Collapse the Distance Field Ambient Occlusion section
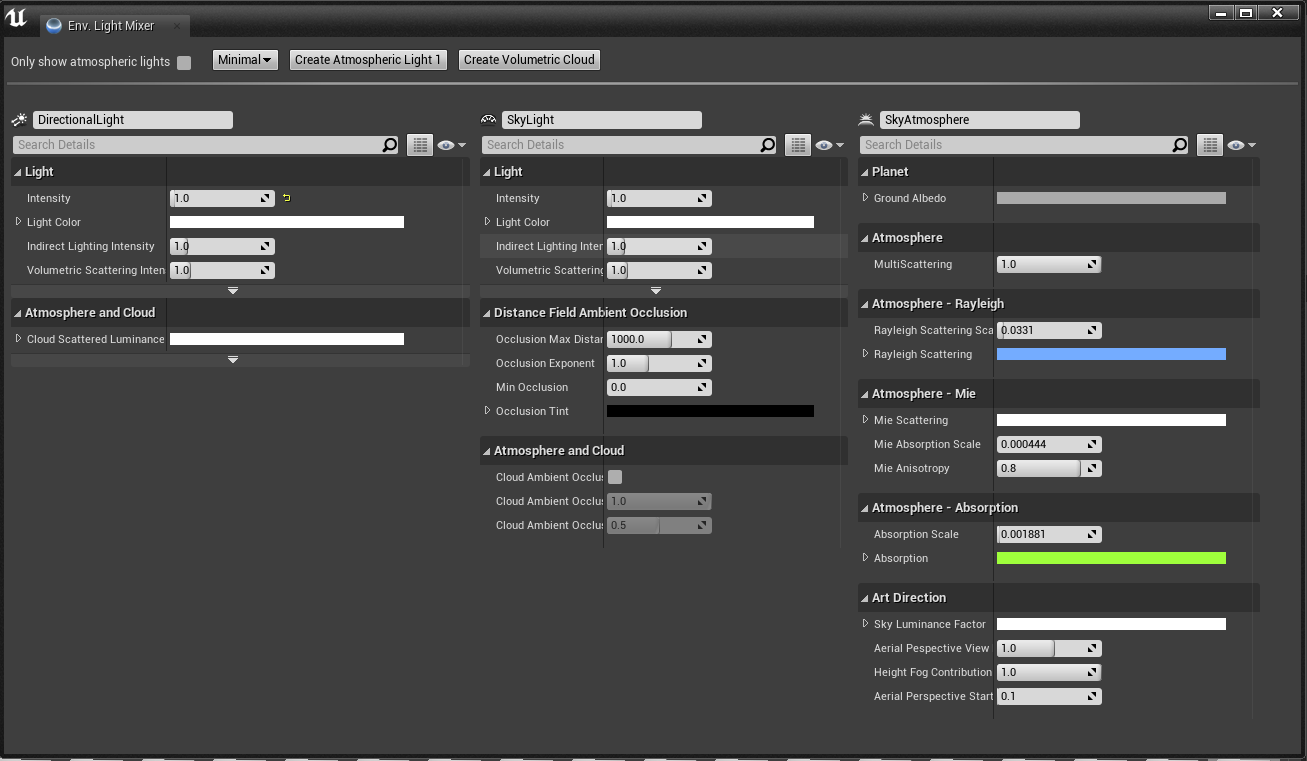 tap(487, 313)
